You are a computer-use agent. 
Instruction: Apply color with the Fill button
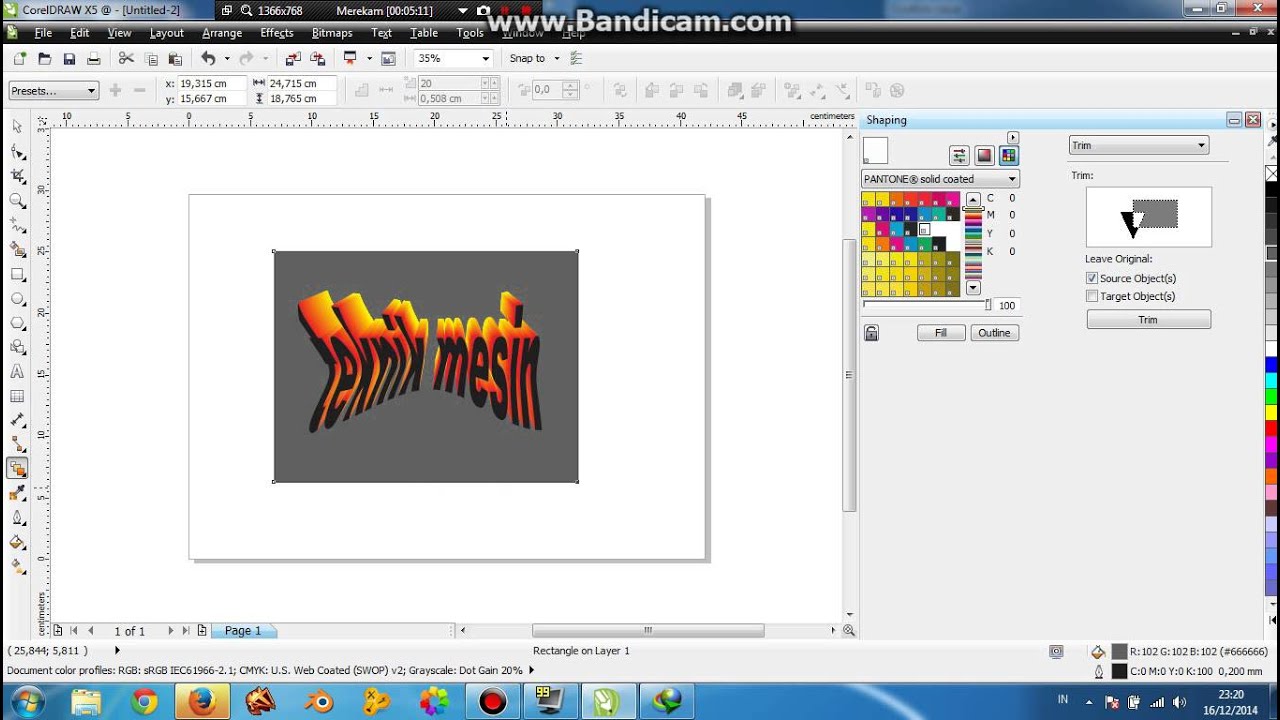(941, 333)
